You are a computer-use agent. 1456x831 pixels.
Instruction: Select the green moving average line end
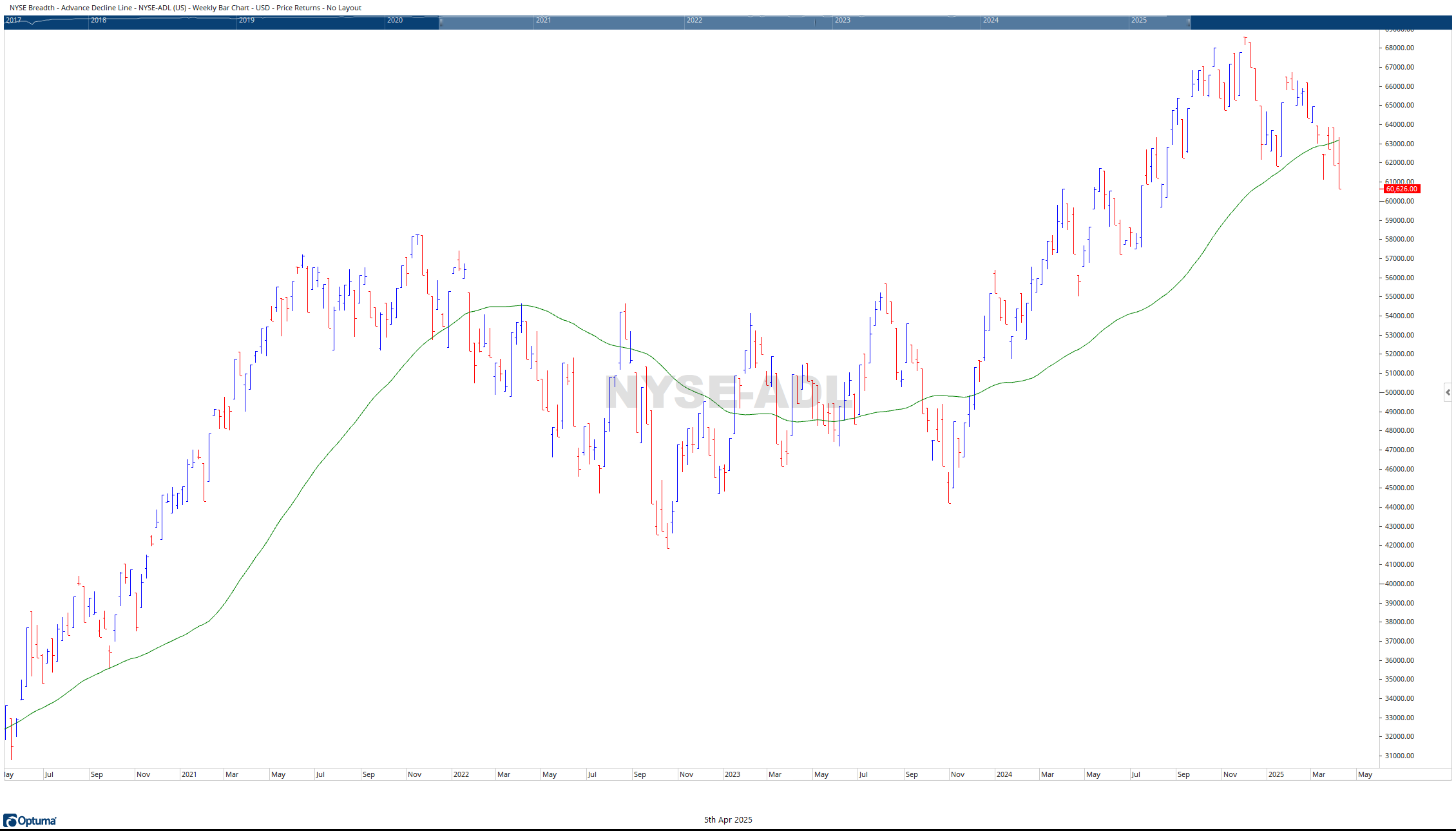pos(1338,140)
